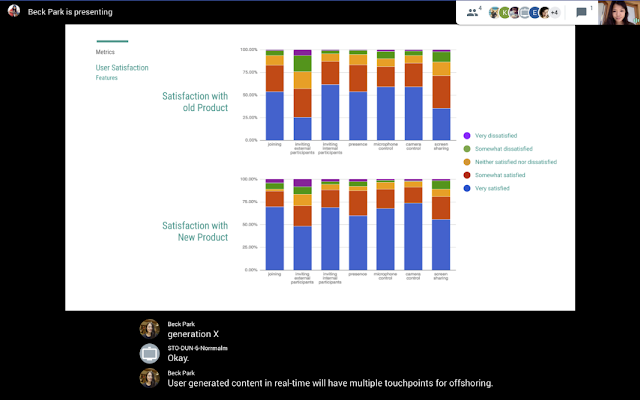This screenshot has width=640, height=400.
Task: Expand the +4 more participants badge
Action: (554, 12)
